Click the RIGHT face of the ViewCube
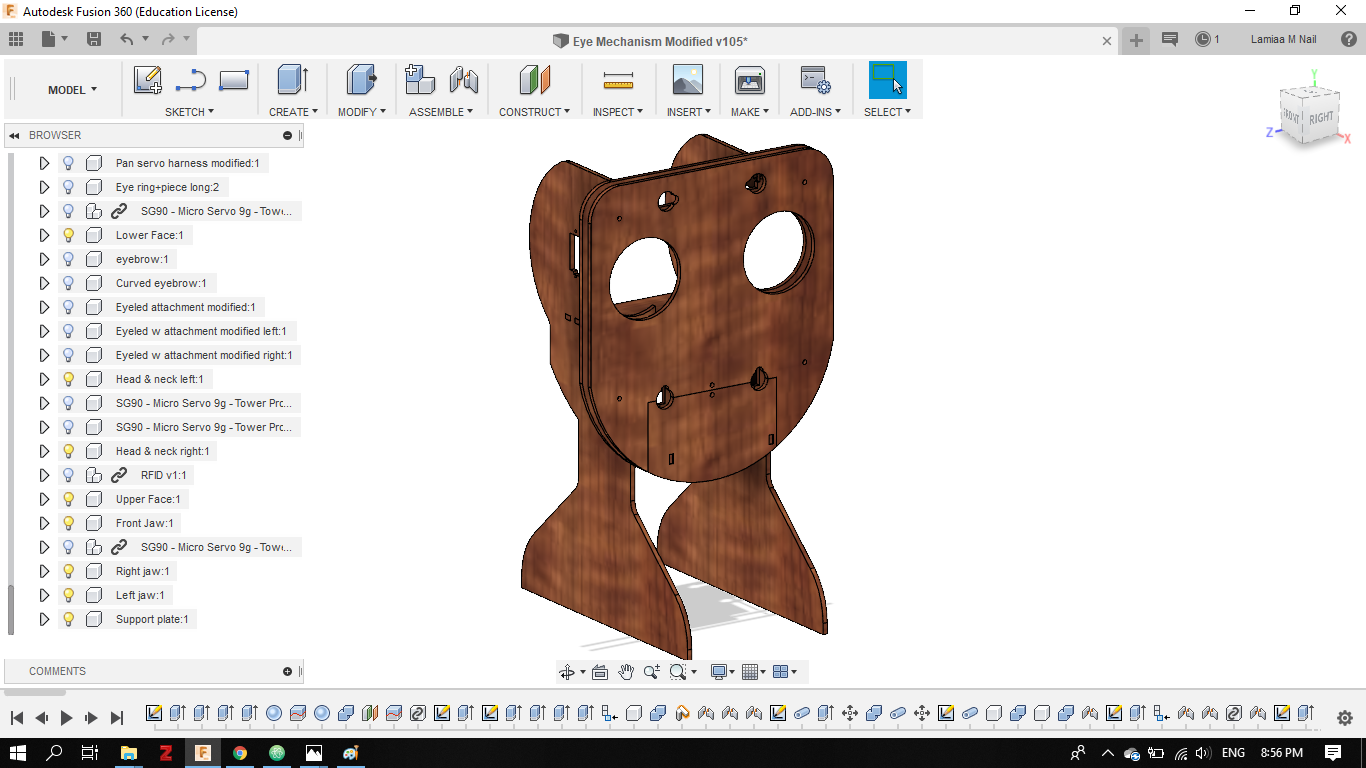 (1322, 117)
